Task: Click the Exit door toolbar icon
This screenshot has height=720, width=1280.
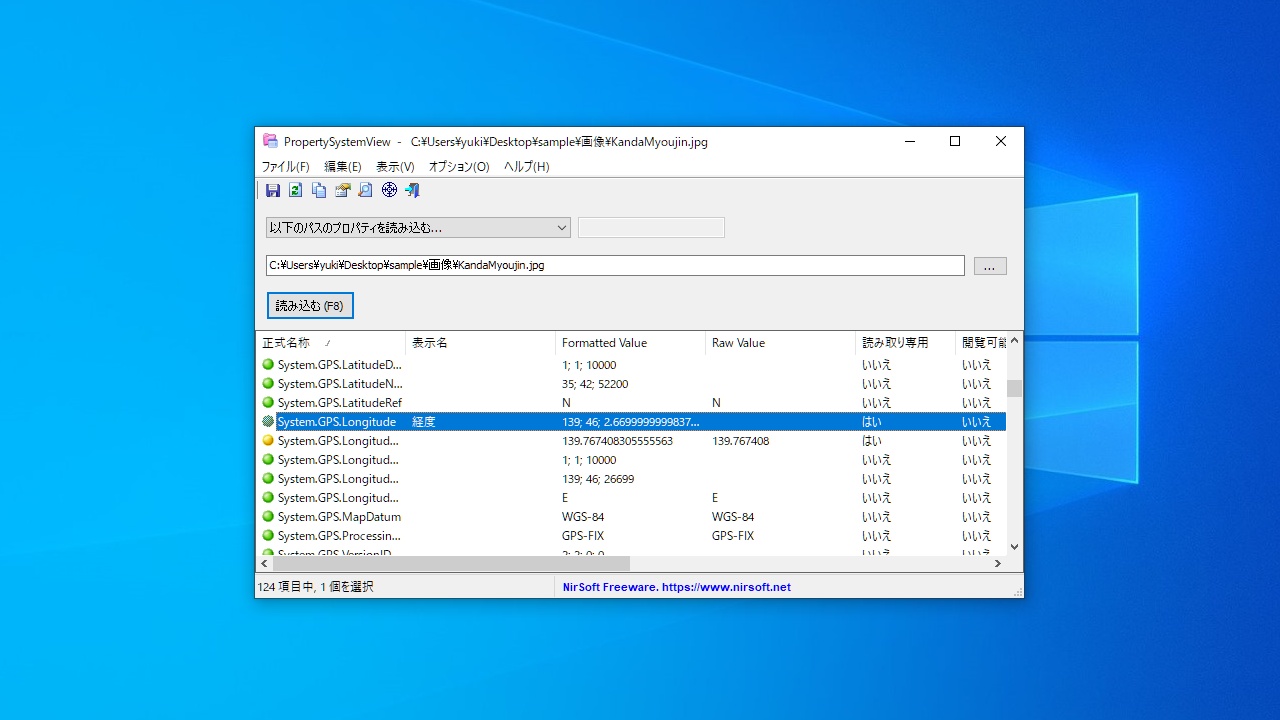Action: point(412,190)
